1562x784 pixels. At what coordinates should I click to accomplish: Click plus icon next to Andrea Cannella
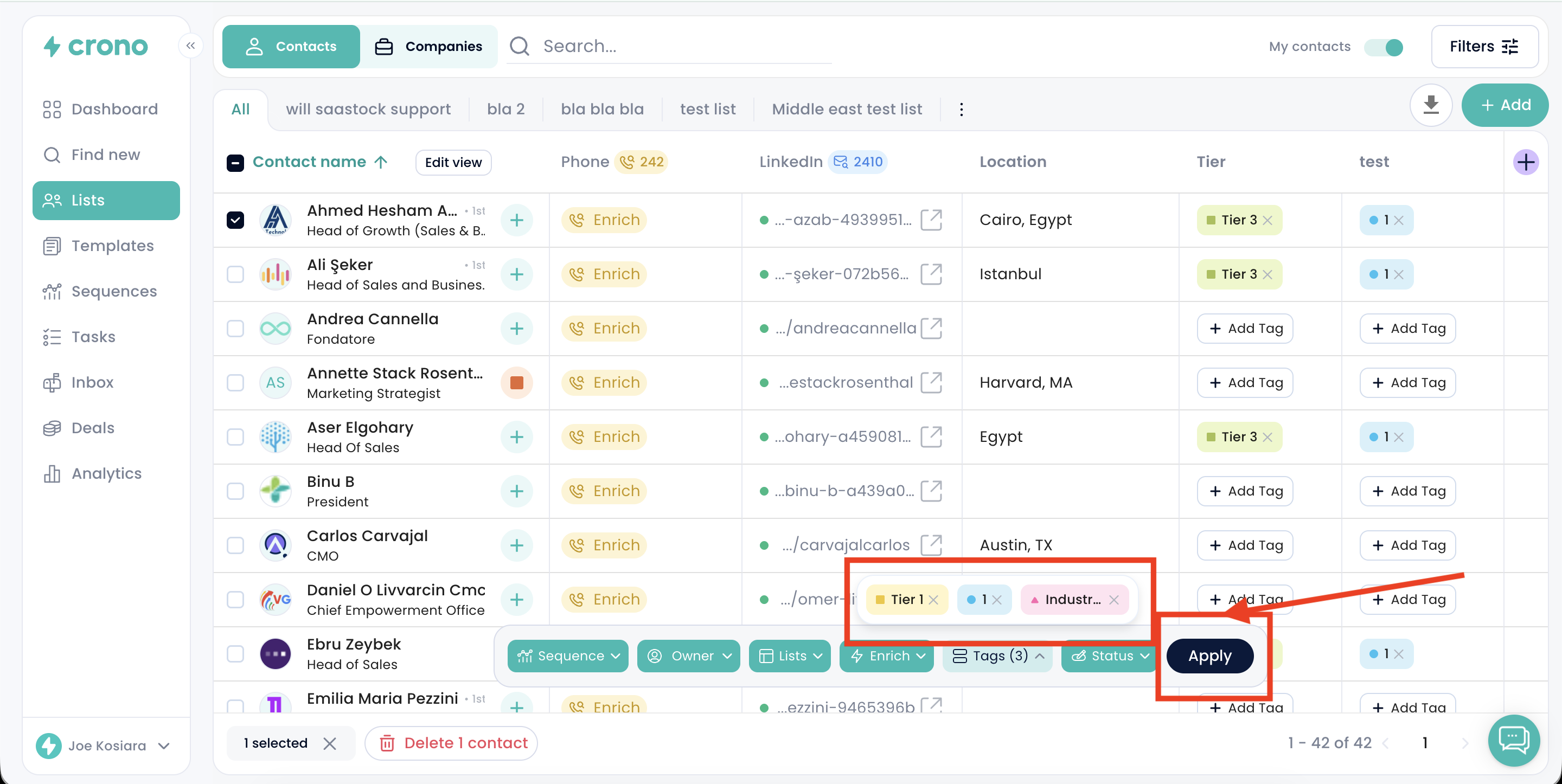517,328
